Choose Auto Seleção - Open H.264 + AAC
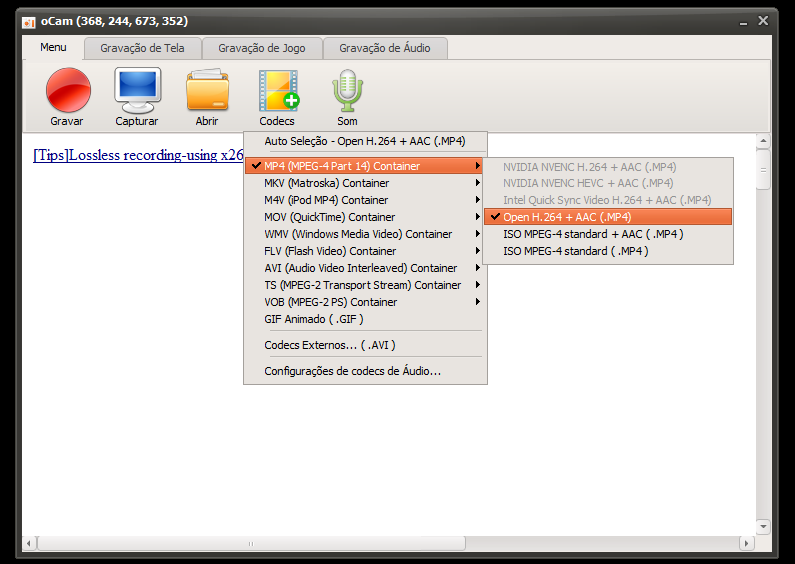 point(365,142)
